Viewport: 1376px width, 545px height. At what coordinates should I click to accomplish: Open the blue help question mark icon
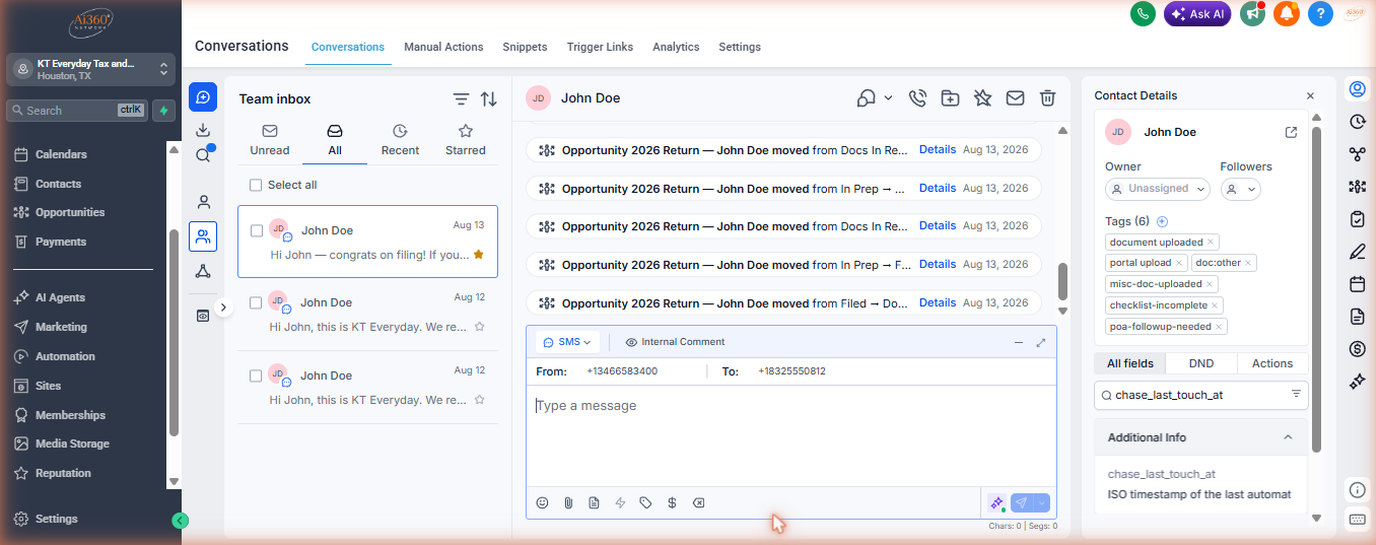coord(1321,14)
